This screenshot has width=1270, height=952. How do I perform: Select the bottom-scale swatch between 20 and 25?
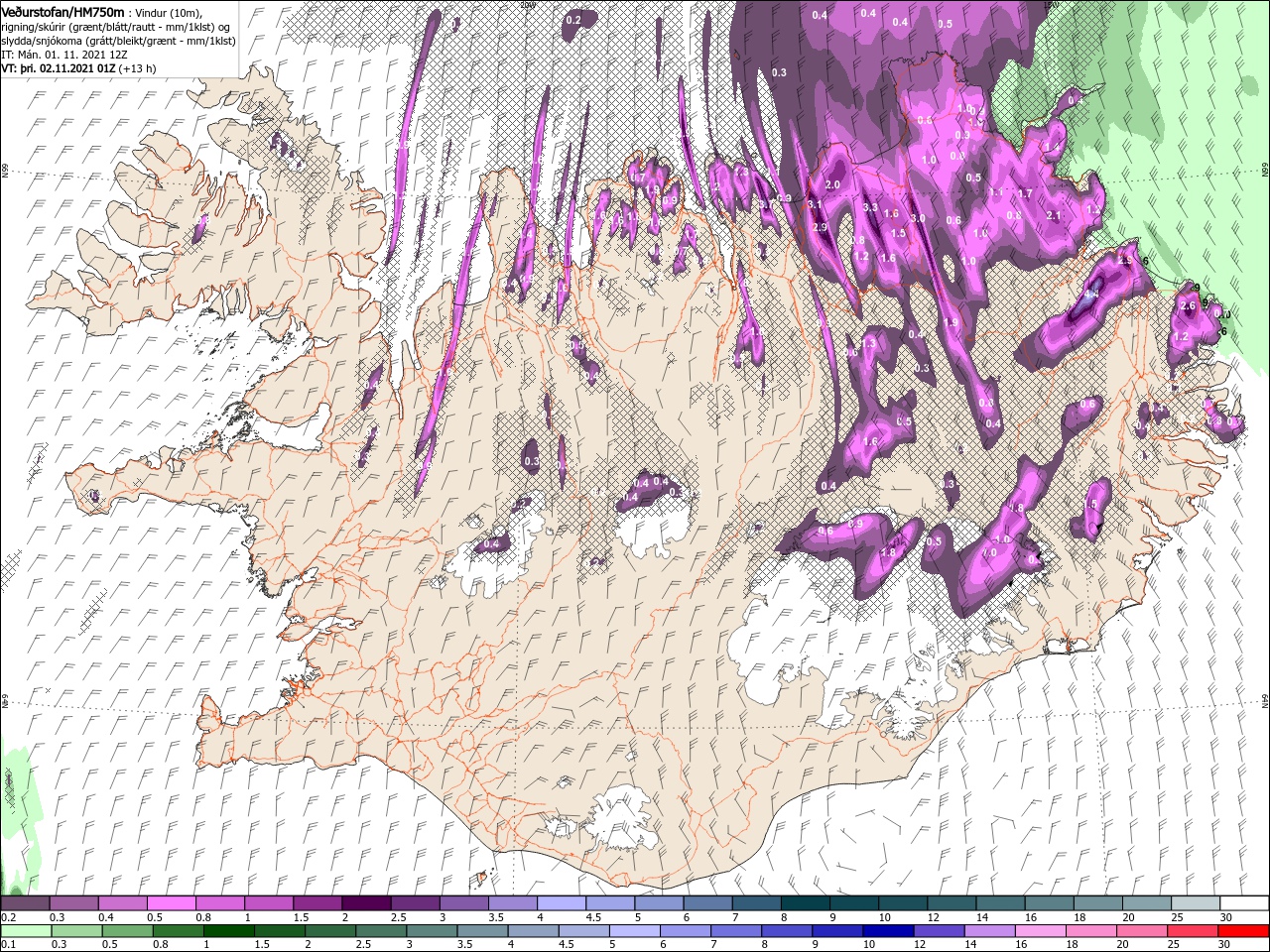1142,931
